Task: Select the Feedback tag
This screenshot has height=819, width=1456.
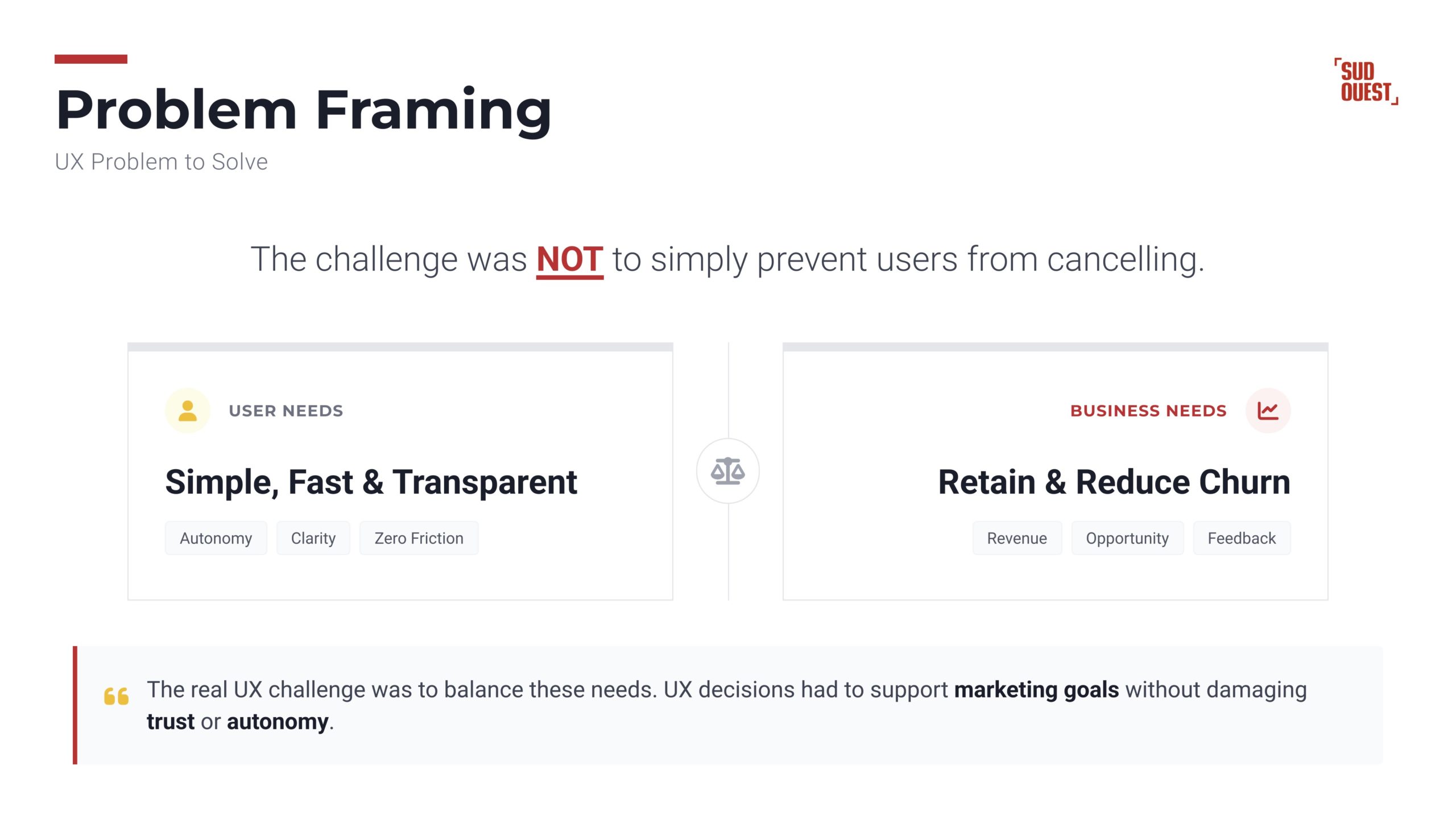Action: click(1242, 538)
